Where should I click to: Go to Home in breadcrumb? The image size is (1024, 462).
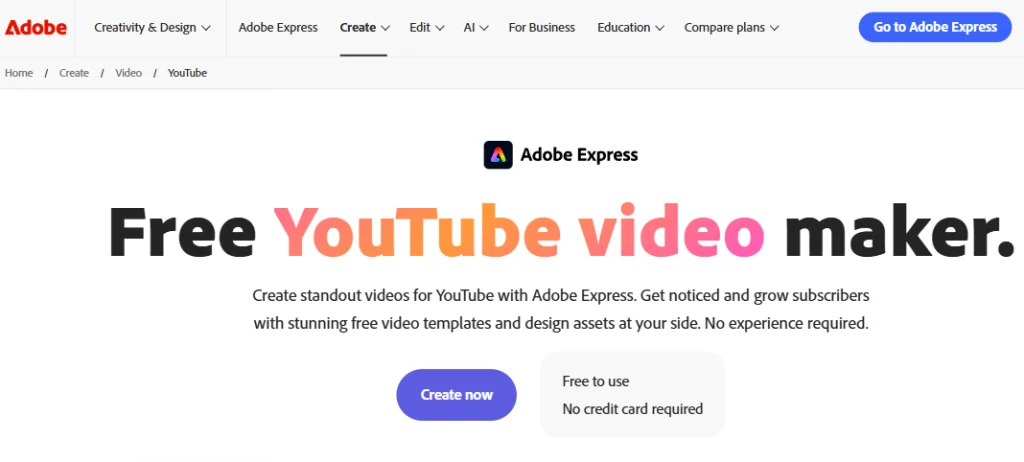tap(19, 73)
